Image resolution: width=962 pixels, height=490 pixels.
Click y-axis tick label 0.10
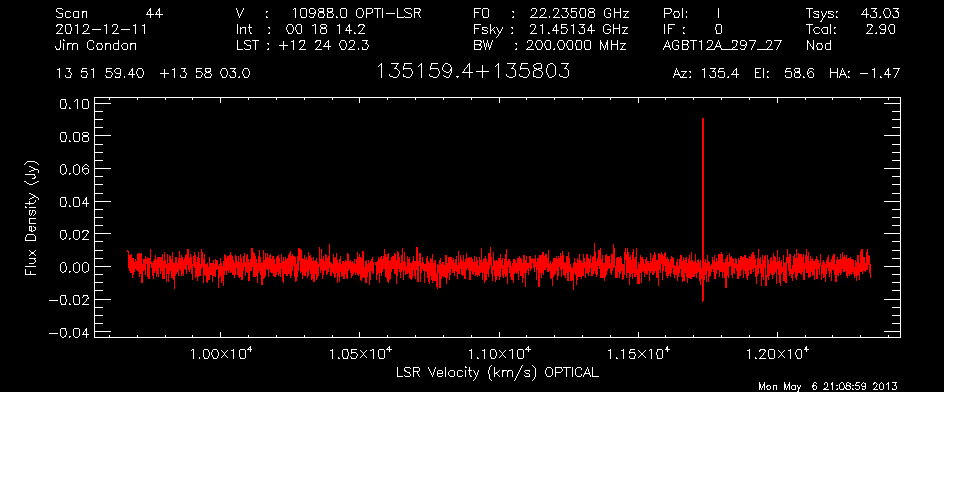pyautogui.click(x=74, y=104)
